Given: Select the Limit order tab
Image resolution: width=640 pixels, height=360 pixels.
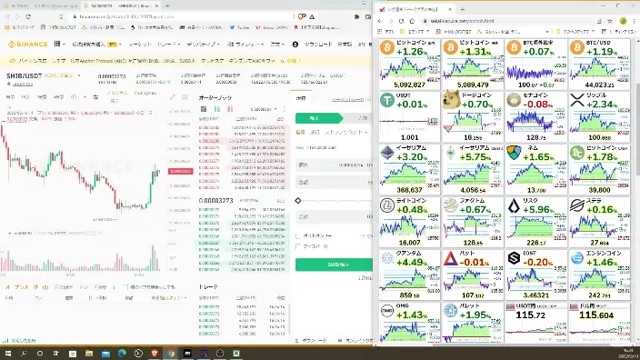Looking at the screenshot, I should point(300,132).
